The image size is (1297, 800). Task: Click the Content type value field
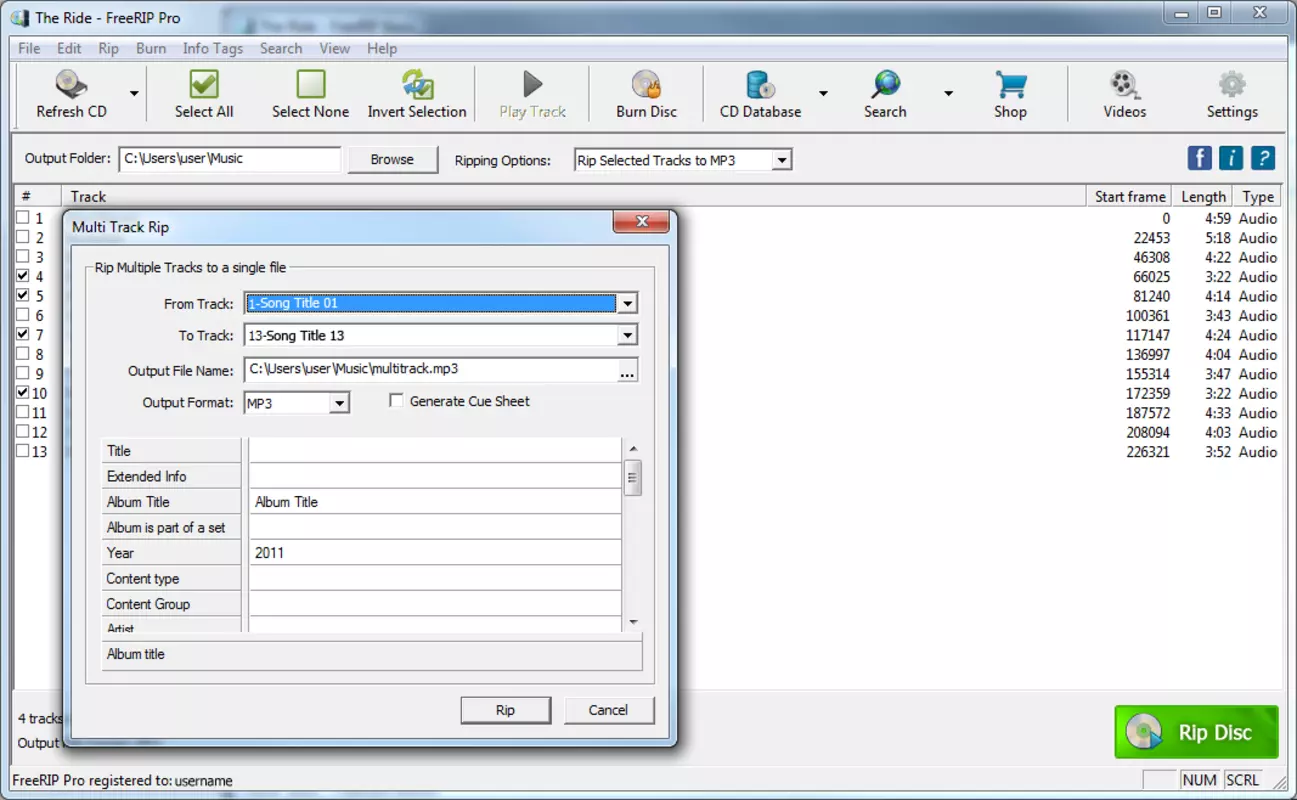click(x=435, y=579)
